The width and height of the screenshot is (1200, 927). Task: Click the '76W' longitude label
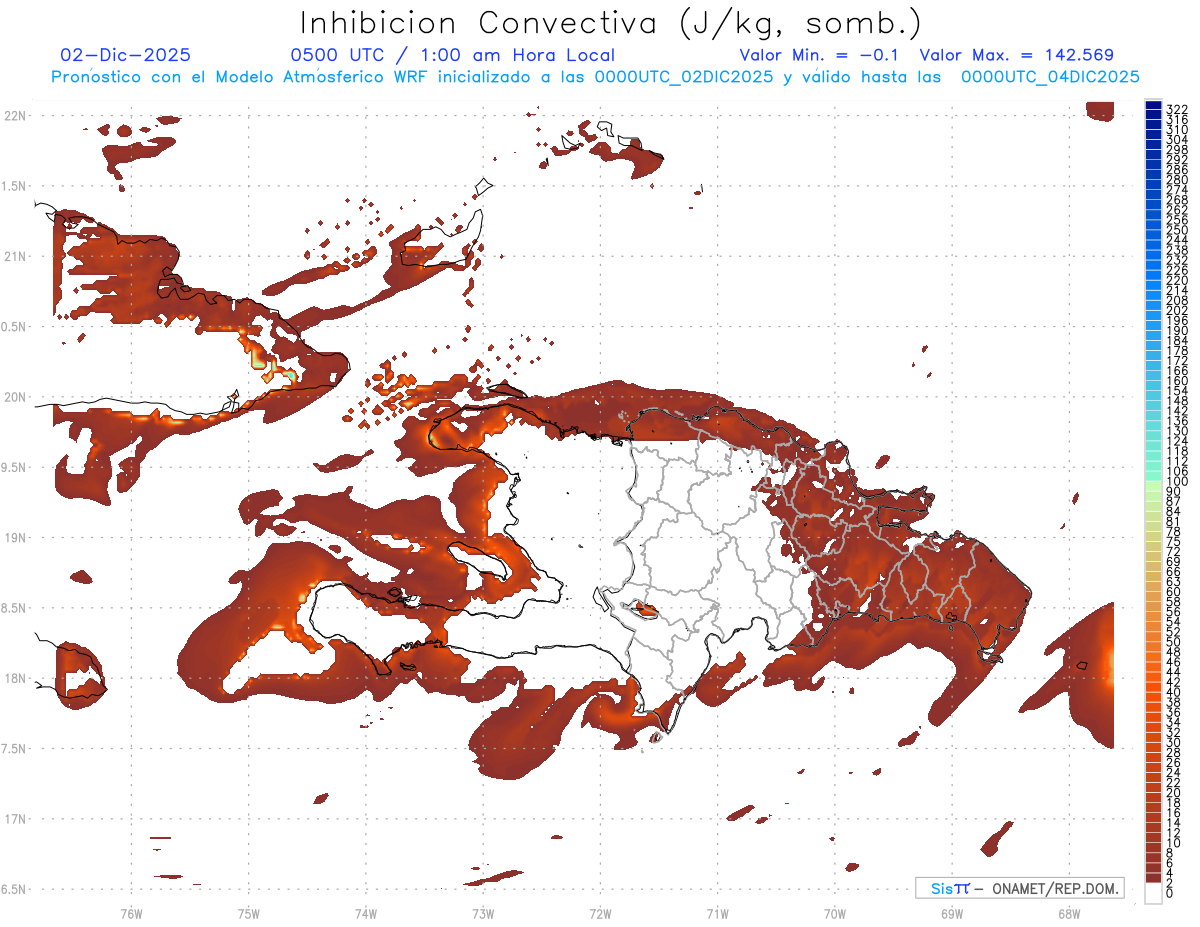131,914
